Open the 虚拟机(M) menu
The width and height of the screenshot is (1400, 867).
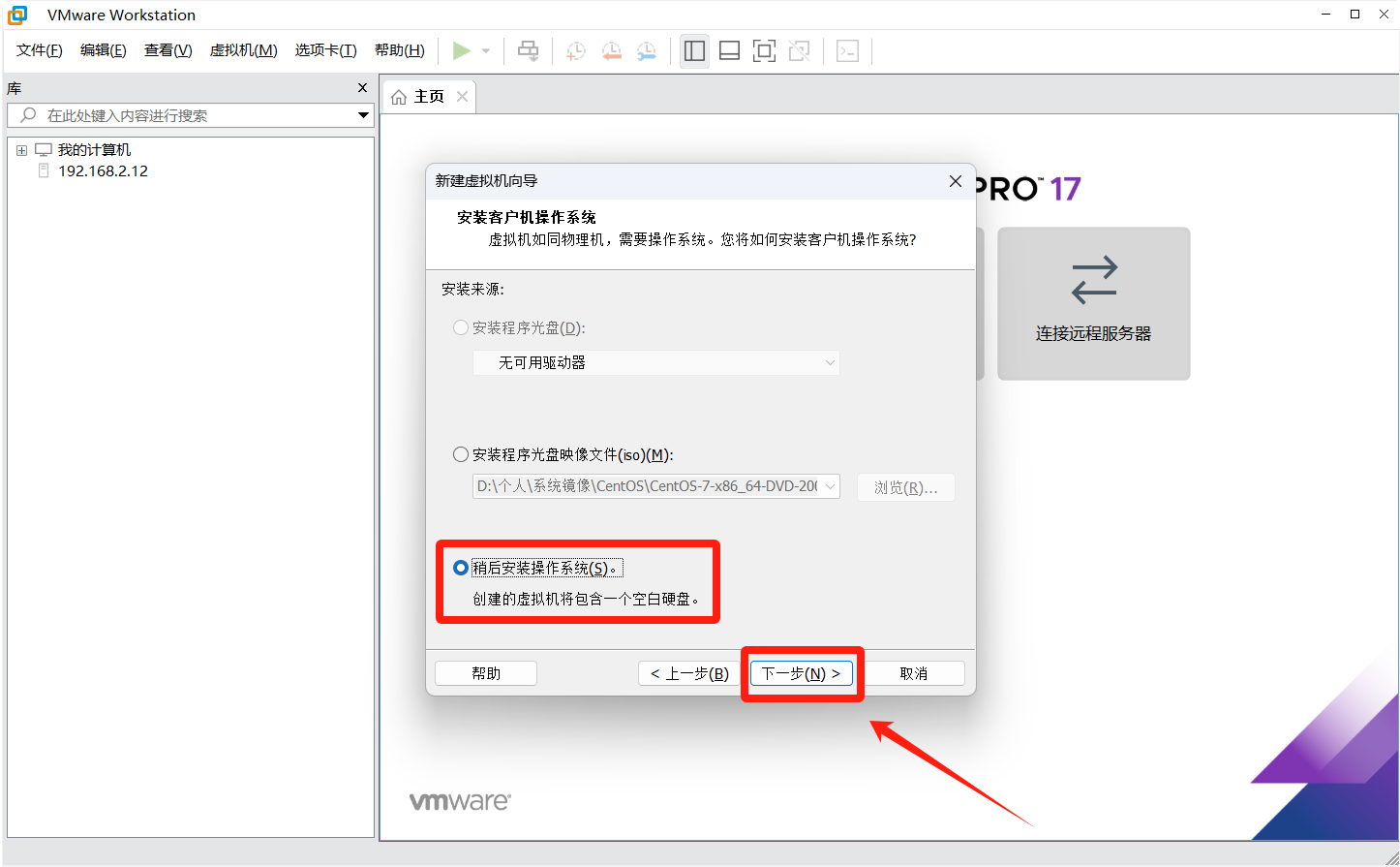(x=243, y=50)
